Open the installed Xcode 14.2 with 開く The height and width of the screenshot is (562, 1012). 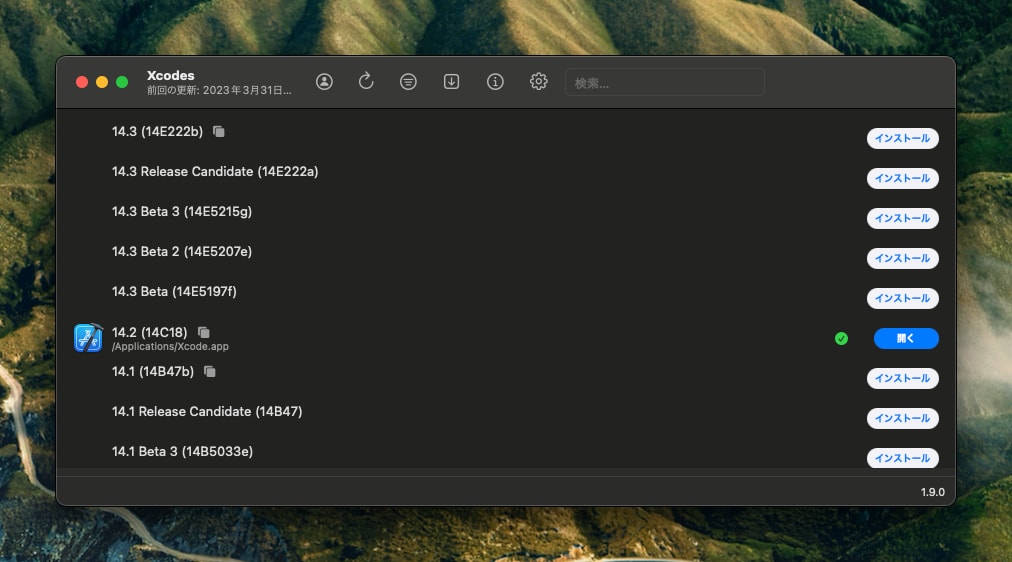(x=906, y=338)
